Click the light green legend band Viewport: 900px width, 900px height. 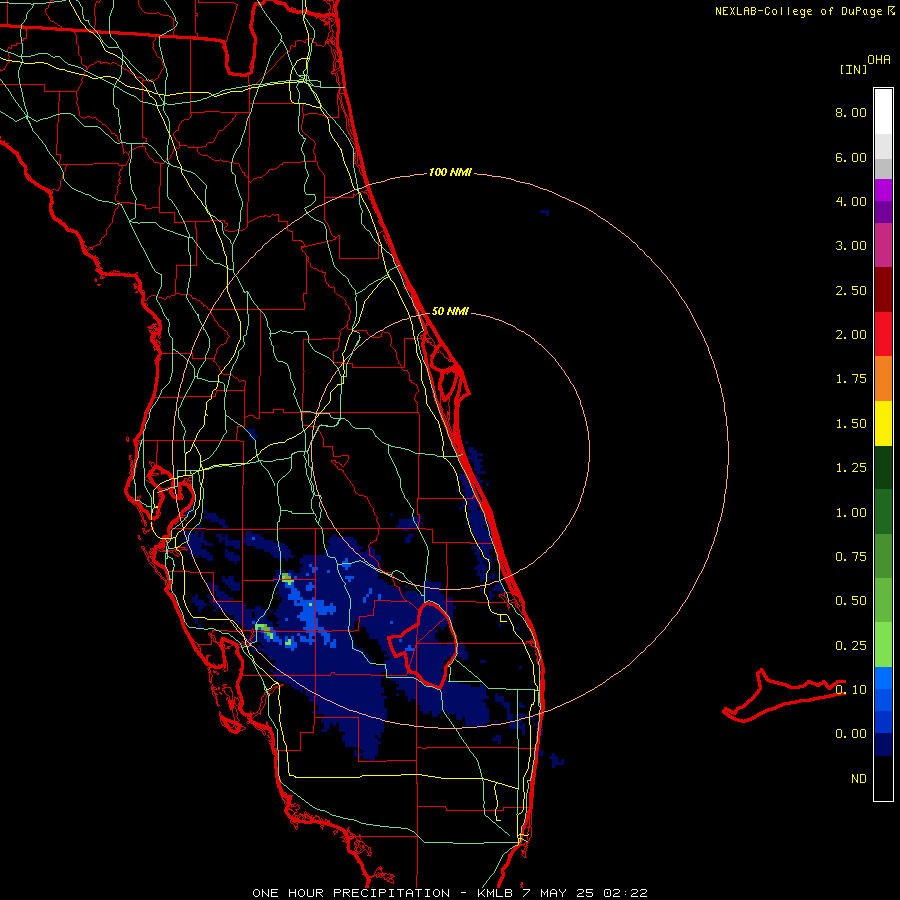coord(883,645)
